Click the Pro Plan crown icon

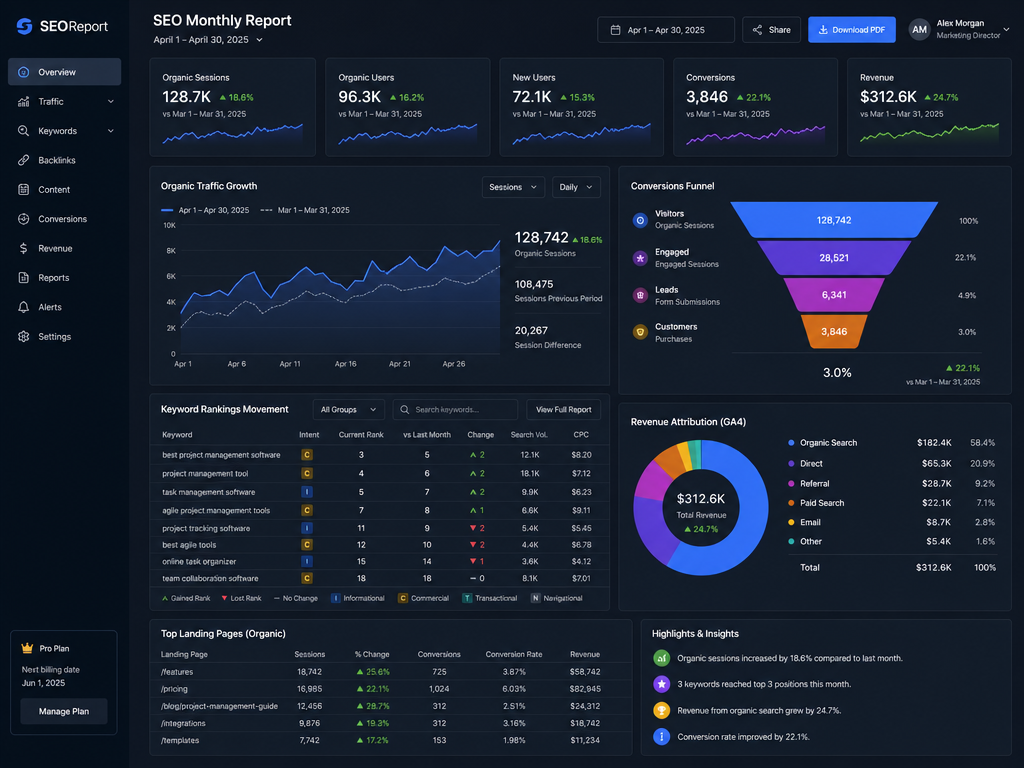click(x=27, y=648)
